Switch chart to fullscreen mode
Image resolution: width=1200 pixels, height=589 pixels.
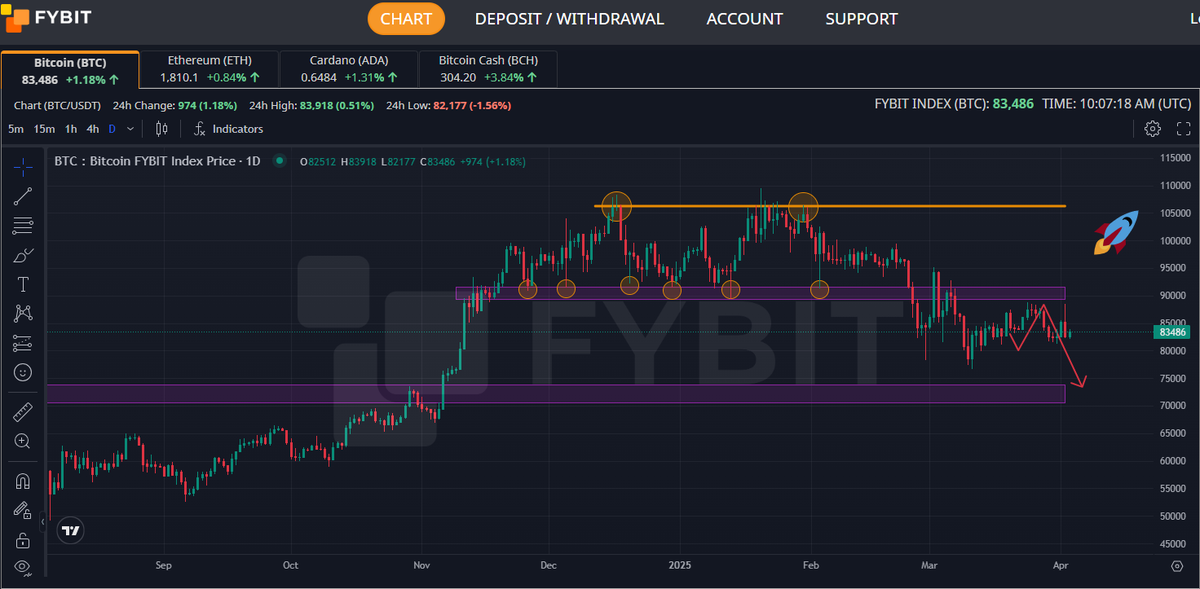coord(1183,129)
